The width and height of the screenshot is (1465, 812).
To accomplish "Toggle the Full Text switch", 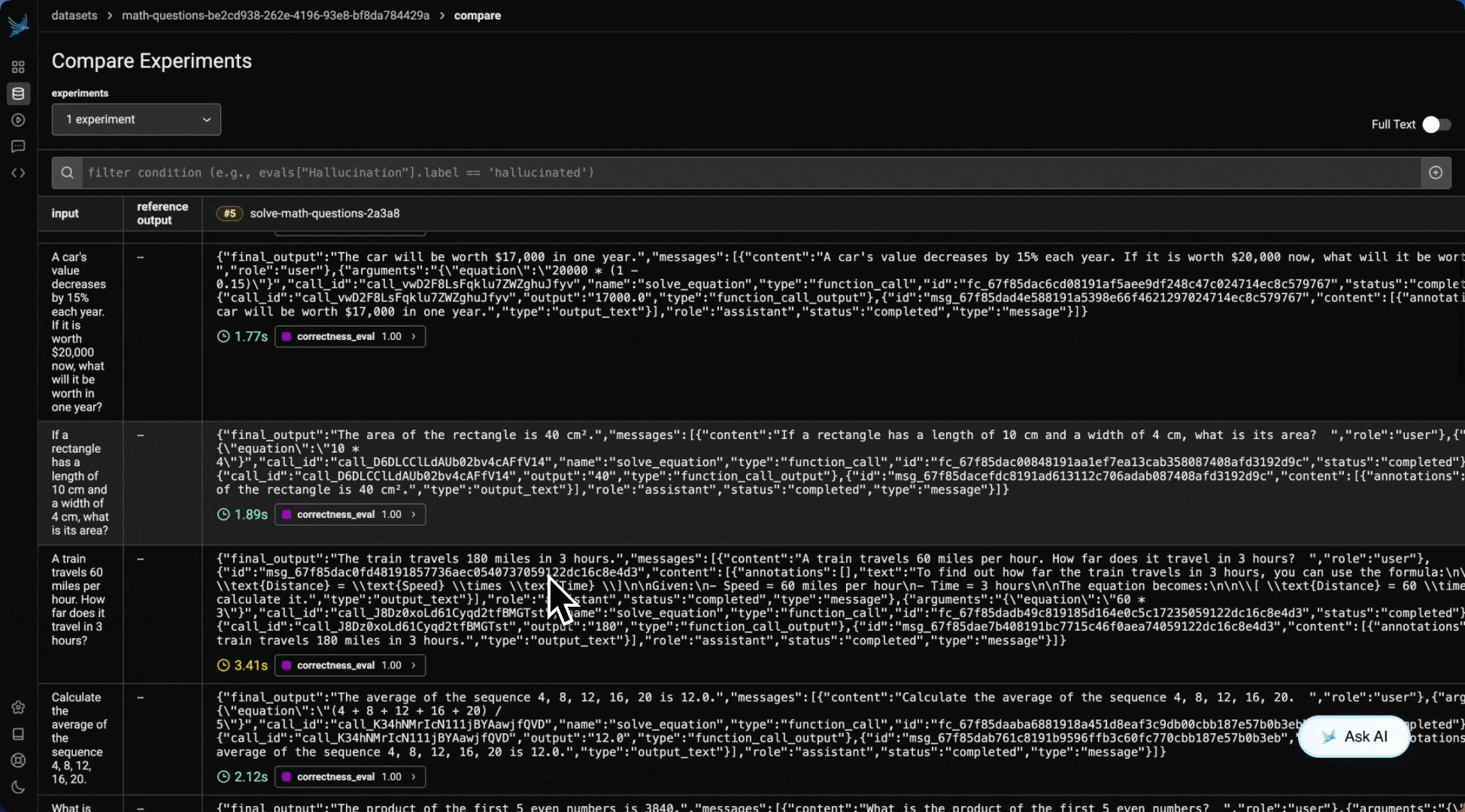I will coord(1436,125).
